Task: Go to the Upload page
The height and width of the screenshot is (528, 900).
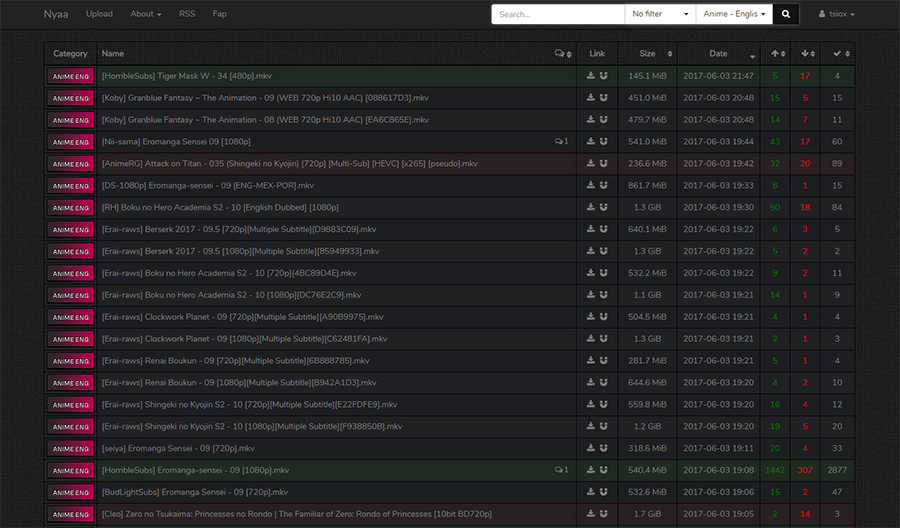Action: pyautogui.click(x=99, y=14)
